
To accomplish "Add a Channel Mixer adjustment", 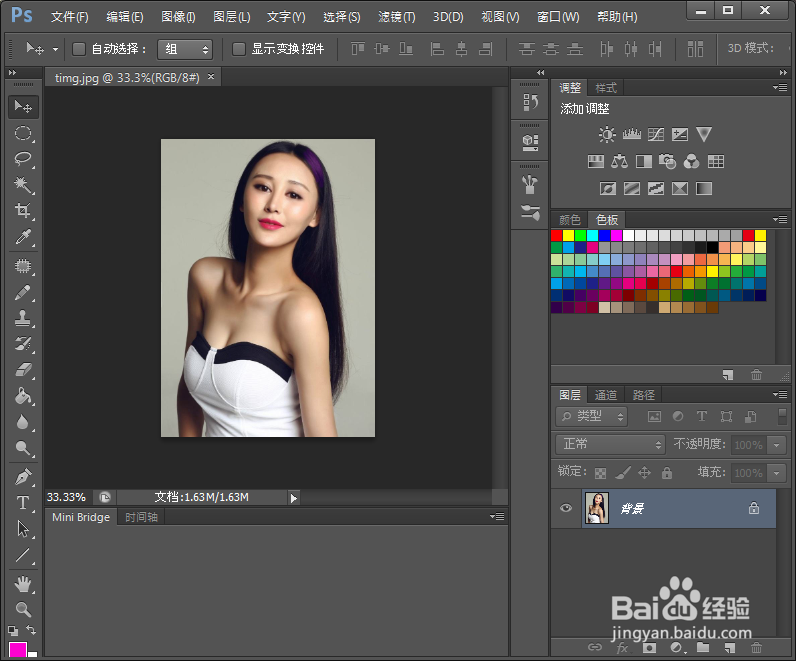I will [691, 162].
